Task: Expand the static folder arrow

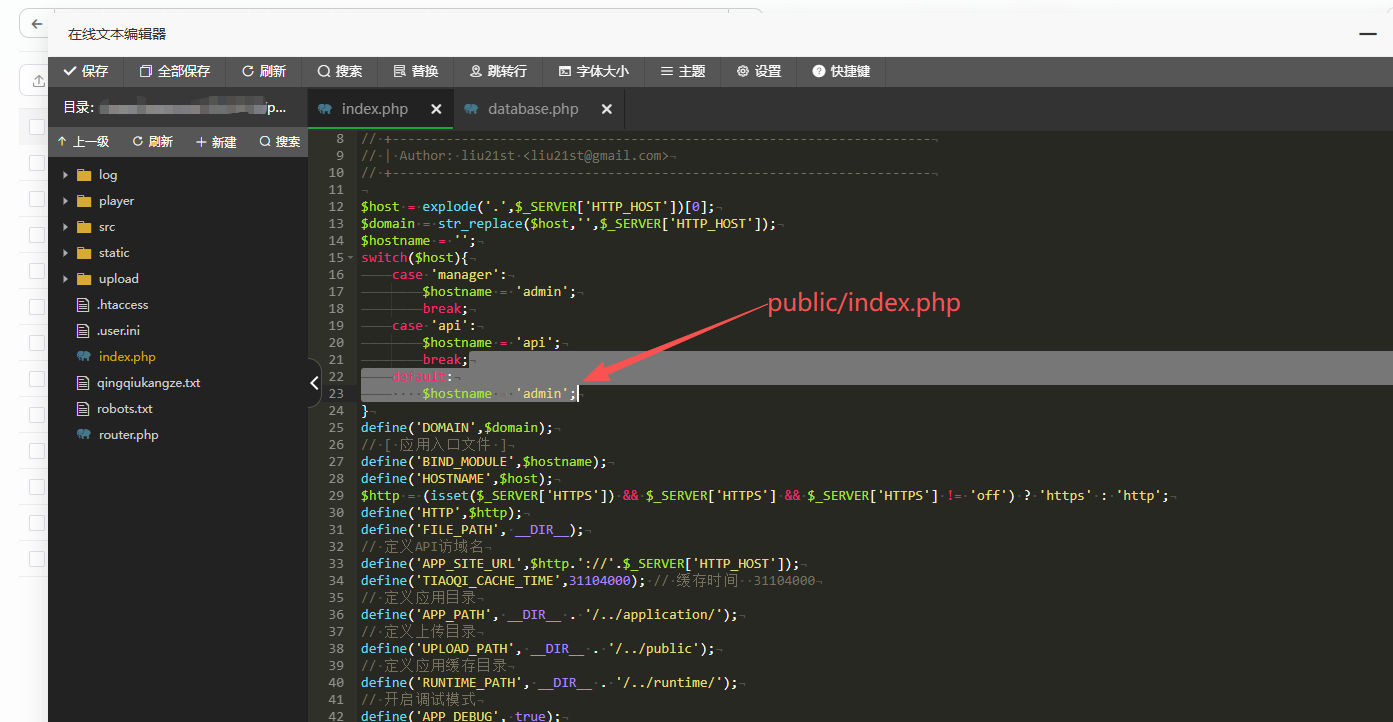Action: 65,253
